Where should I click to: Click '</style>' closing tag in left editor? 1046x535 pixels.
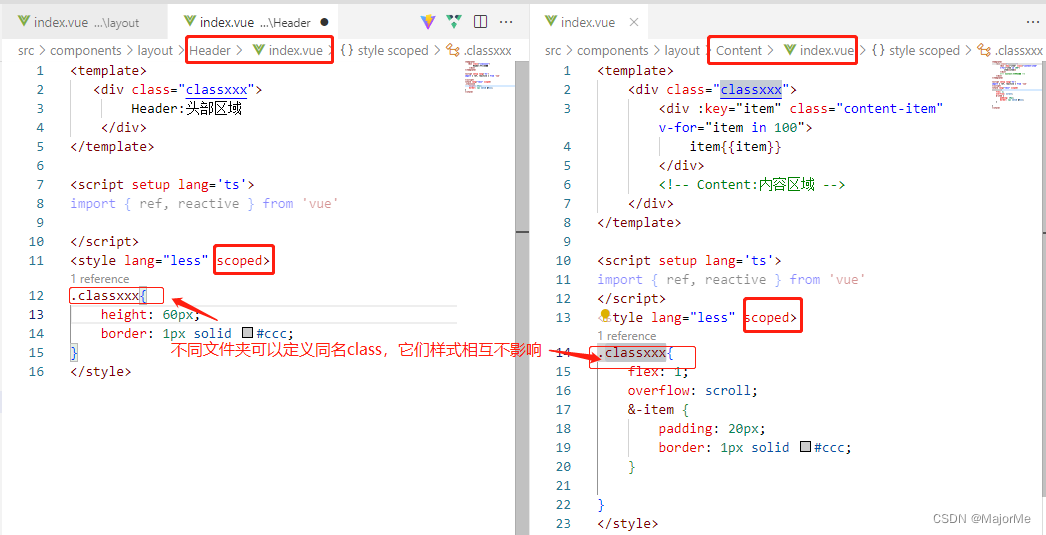[101, 372]
